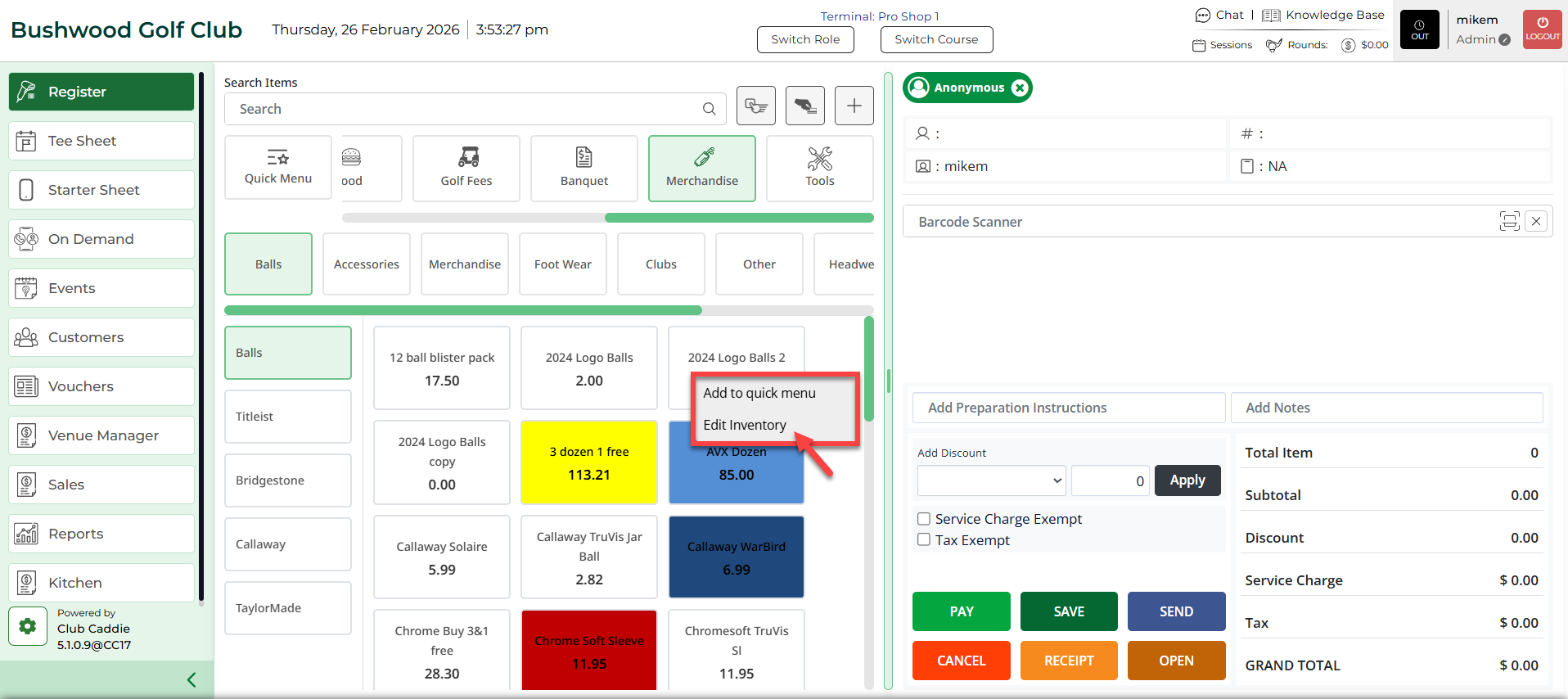
Task: Choose Add to quick menu option
Action: pyautogui.click(x=759, y=393)
